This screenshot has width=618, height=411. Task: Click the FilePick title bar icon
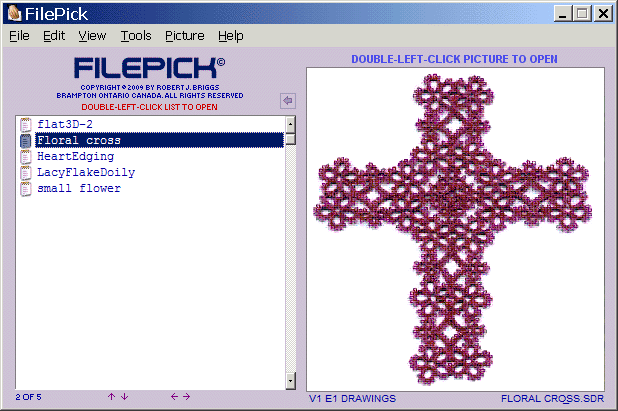pyautogui.click(x=14, y=13)
